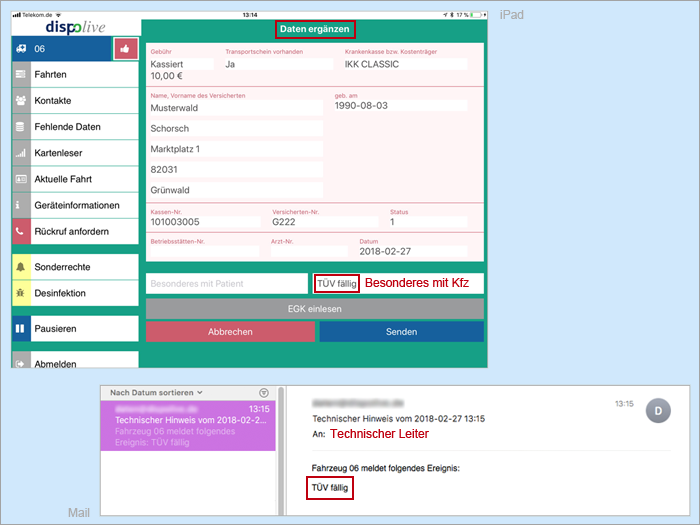Click the Kontakte people icon
The width and height of the screenshot is (700, 525).
click(x=21, y=101)
